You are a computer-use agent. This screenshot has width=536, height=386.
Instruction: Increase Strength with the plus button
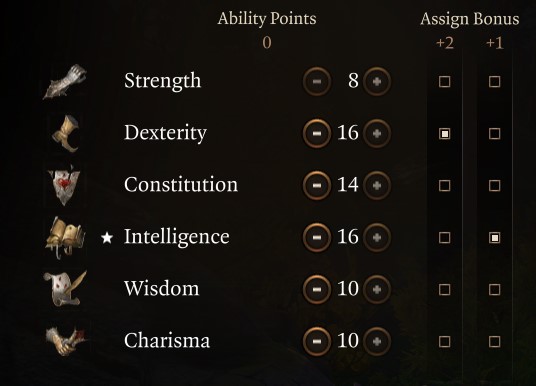click(x=377, y=82)
